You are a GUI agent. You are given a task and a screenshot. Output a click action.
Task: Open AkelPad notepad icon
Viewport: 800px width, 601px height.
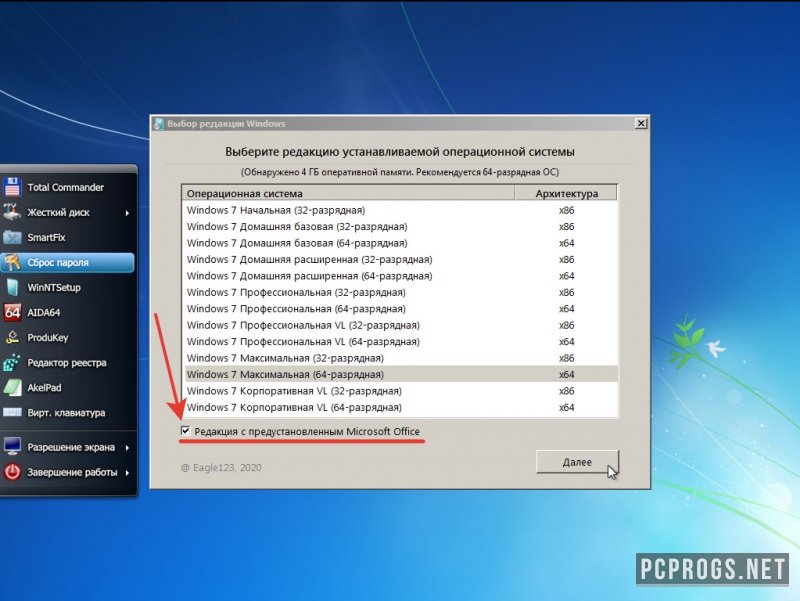[12, 388]
